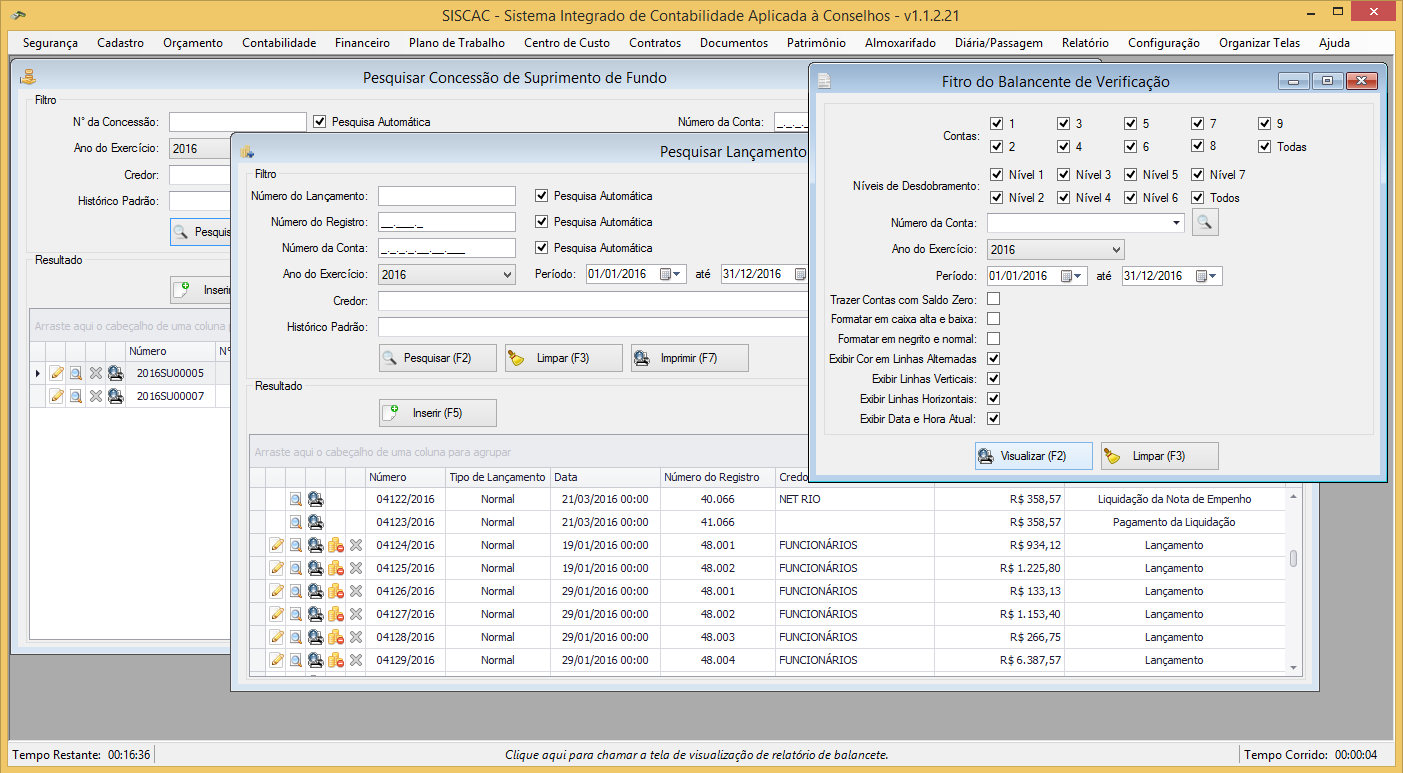The image size is (1403, 773).
Task: Open the Organizar Telas menu
Action: pos(1259,43)
